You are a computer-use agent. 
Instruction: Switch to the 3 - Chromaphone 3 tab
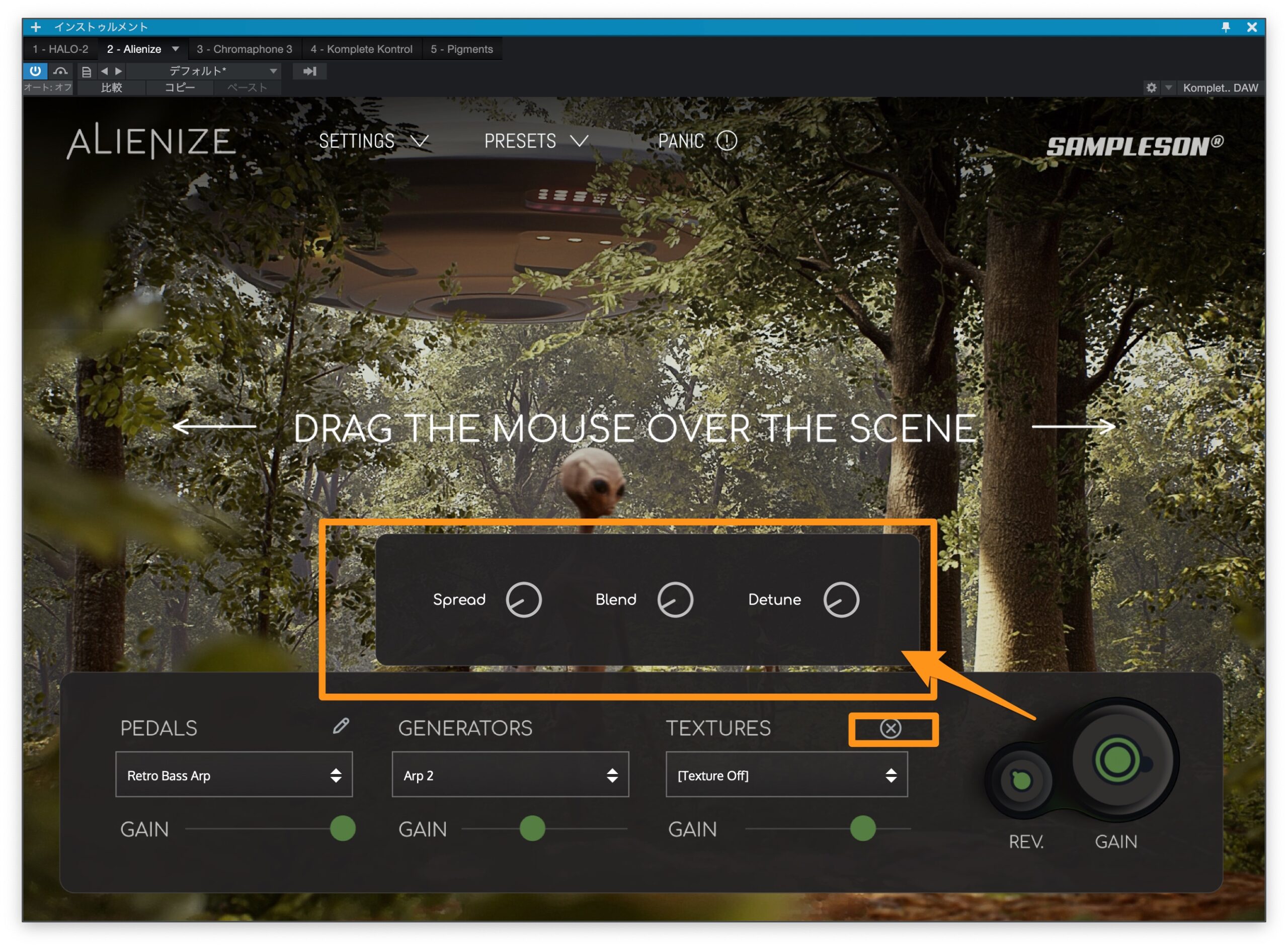click(x=245, y=49)
